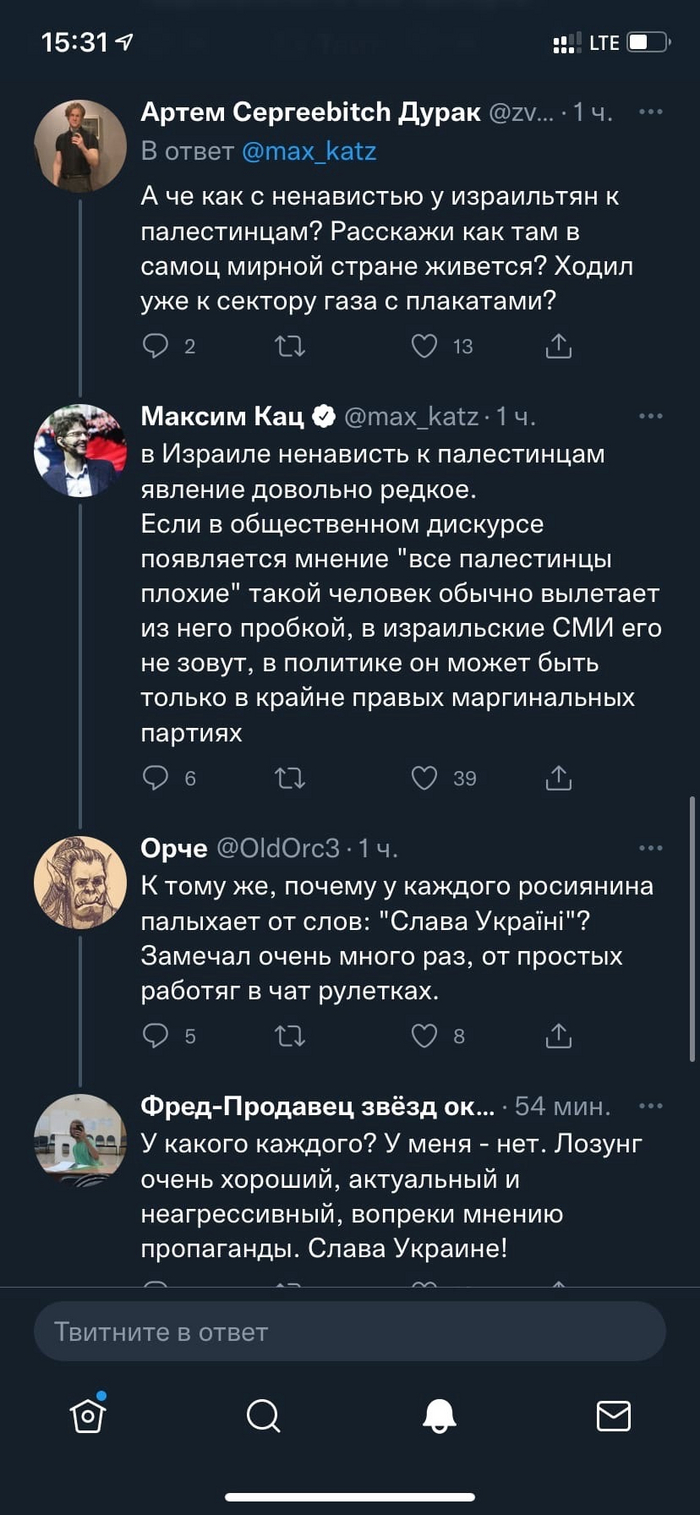Open Орче's orc avatar

click(x=80, y=882)
